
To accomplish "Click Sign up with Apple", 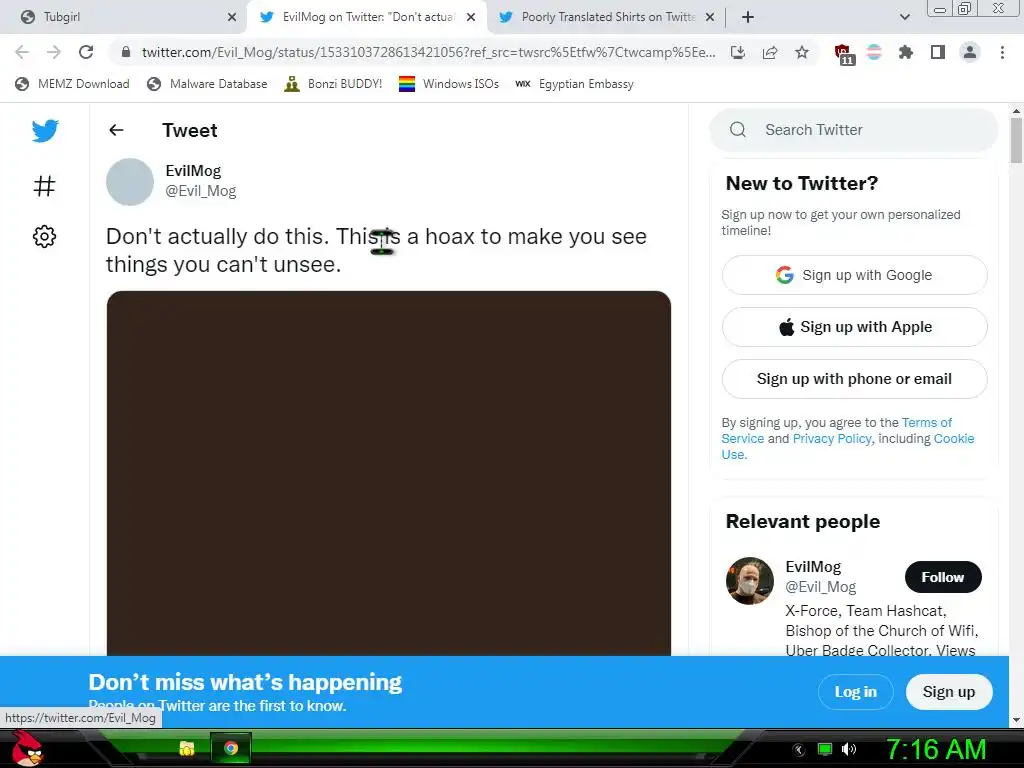I will click(x=854, y=327).
